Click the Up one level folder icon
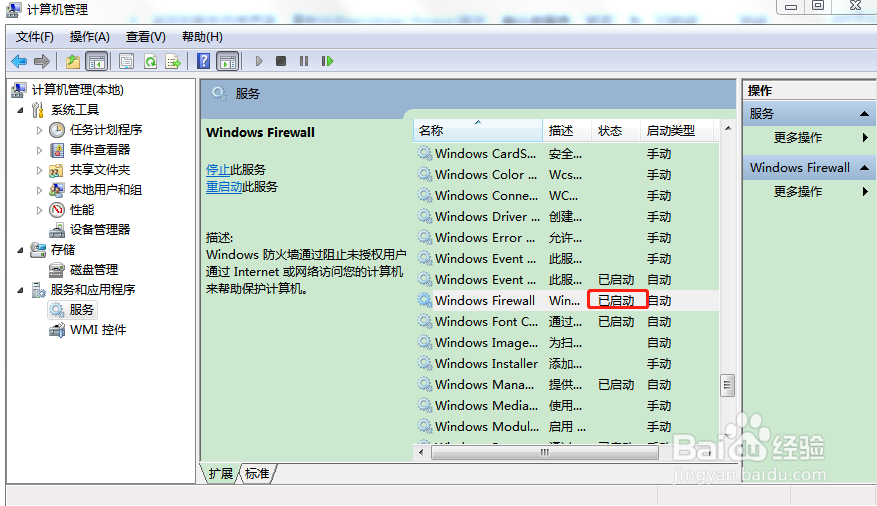The height and width of the screenshot is (506, 877). [73, 61]
